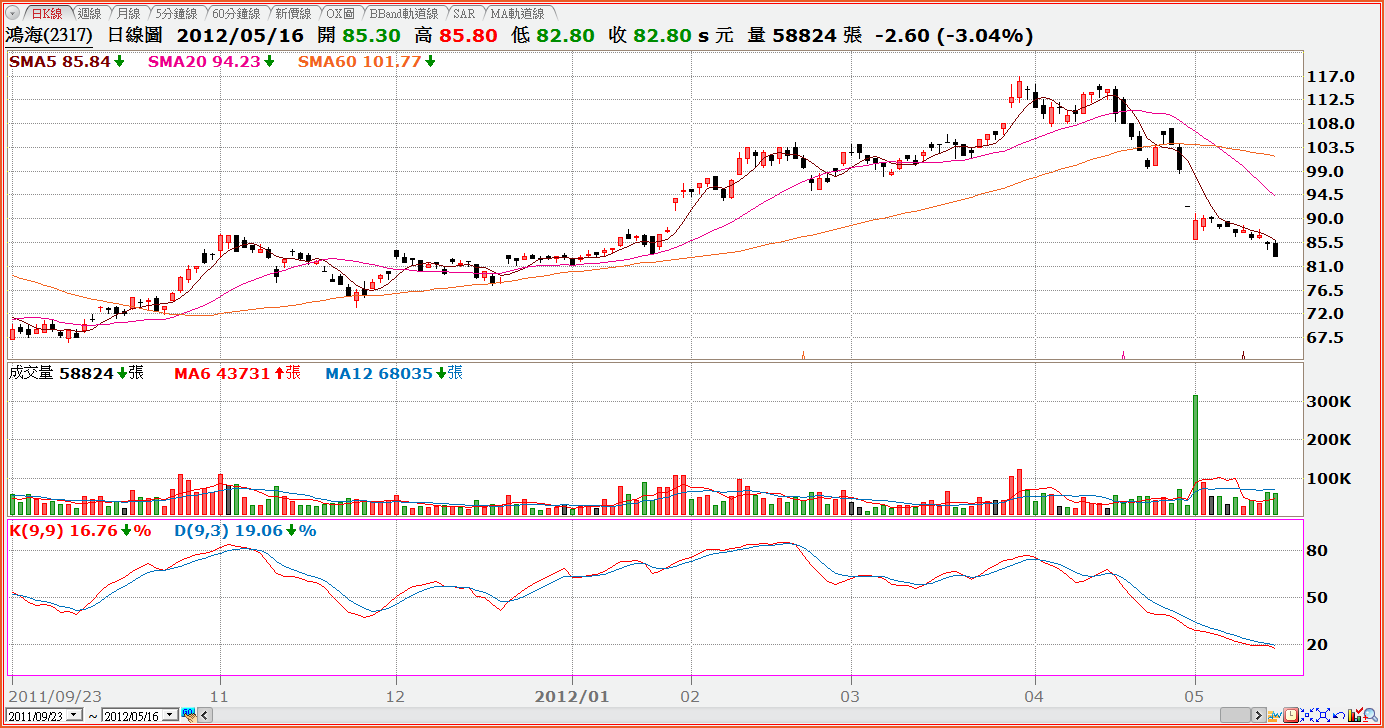Click the blue undo arrow icon
The height and width of the screenshot is (728, 1385).
click(1340, 715)
